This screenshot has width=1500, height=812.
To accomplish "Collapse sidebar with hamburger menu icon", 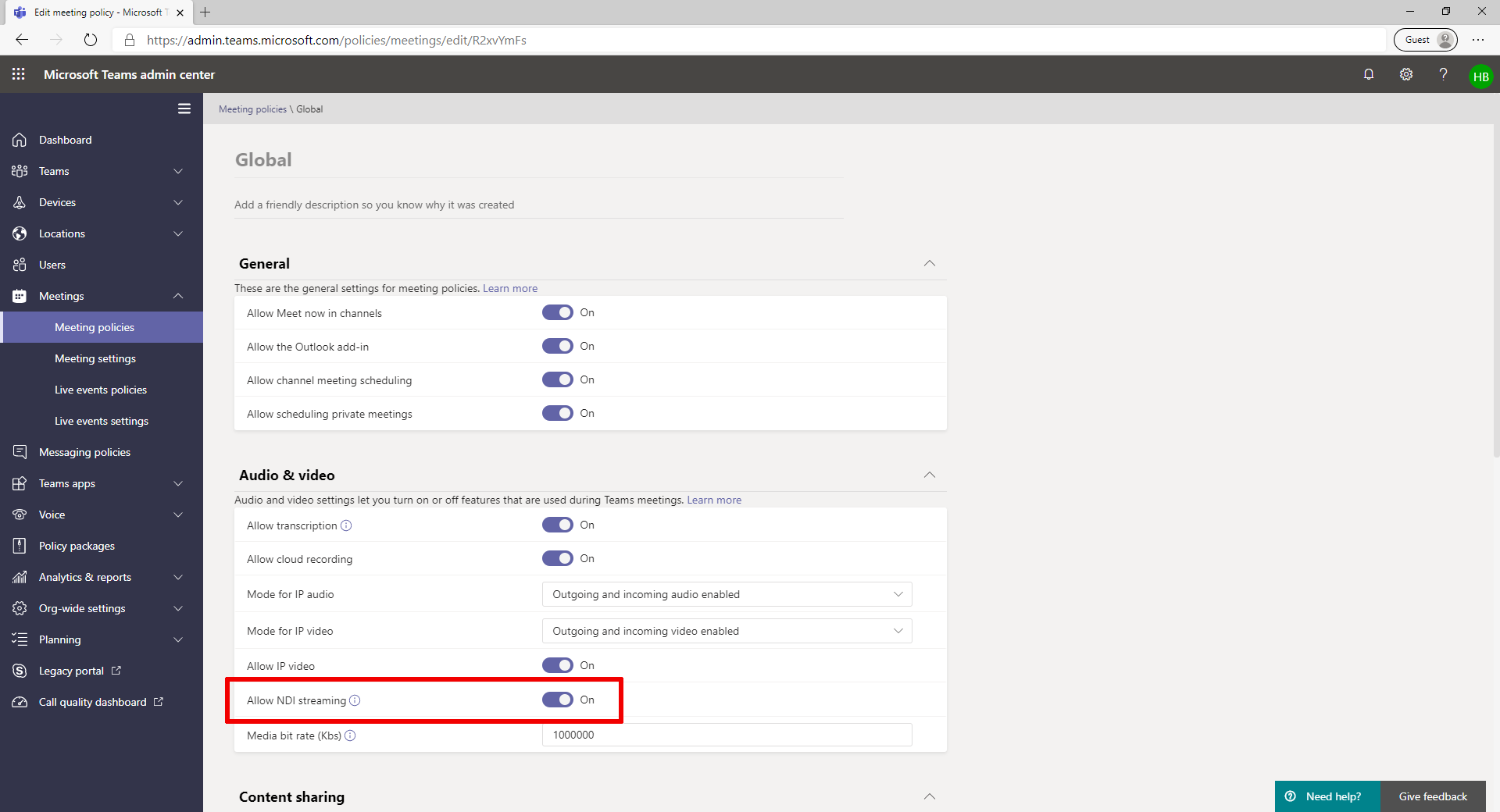I will click(x=184, y=109).
